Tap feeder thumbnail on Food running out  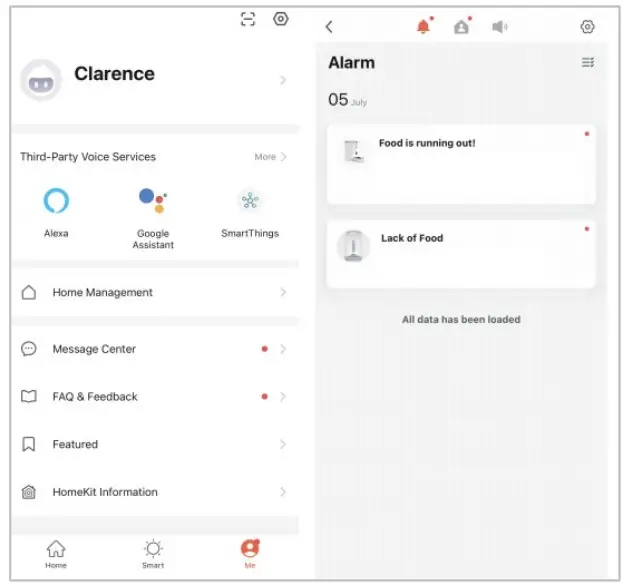click(x=353, y=151)
